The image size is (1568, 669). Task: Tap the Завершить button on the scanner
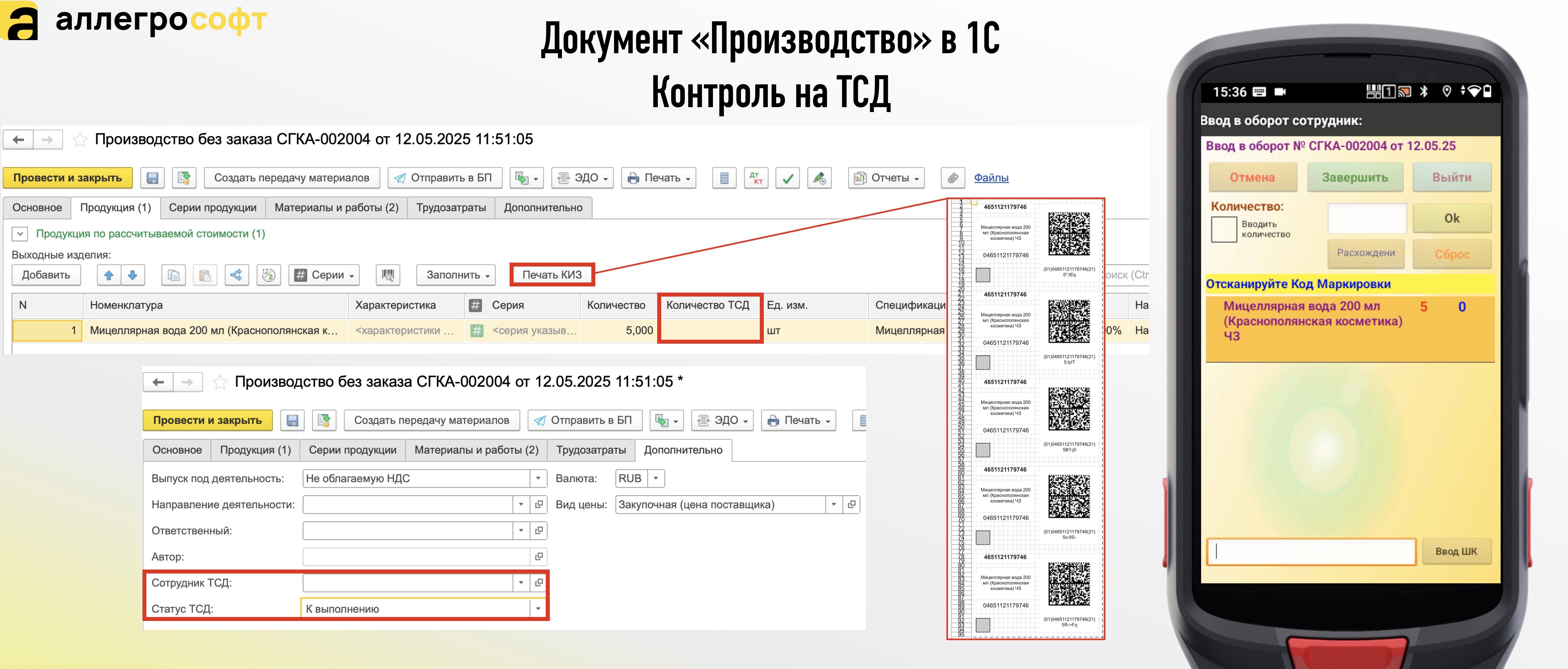(x=1355, y=178)
